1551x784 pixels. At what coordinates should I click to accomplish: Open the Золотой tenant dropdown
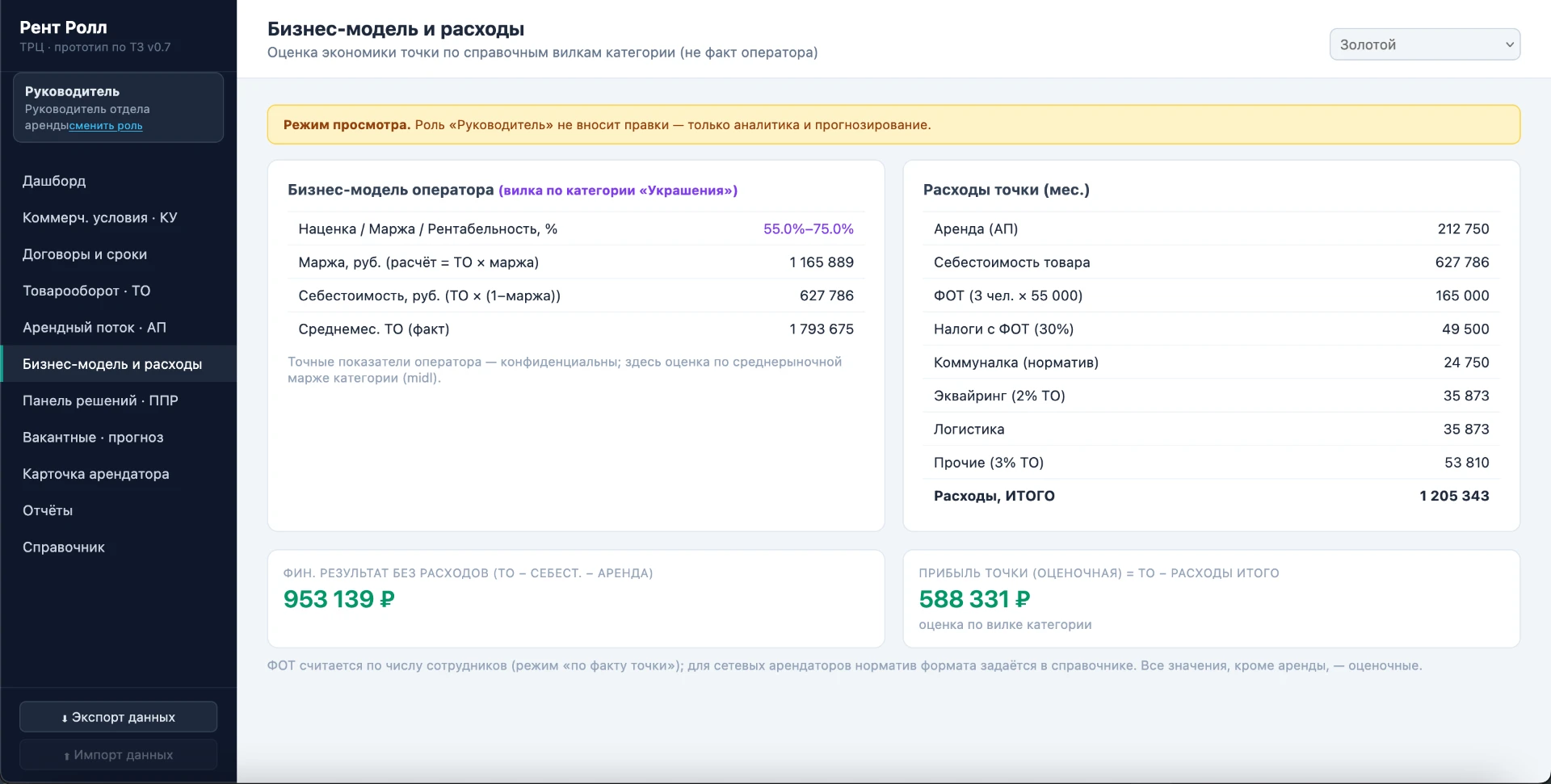1424,44
